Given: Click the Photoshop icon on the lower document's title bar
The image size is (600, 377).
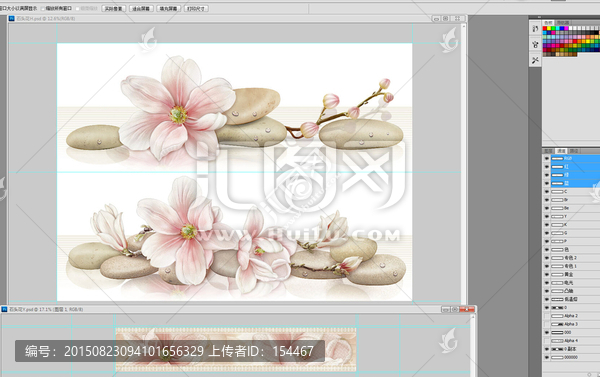Looking at the screenshot, I should [5, 309].
